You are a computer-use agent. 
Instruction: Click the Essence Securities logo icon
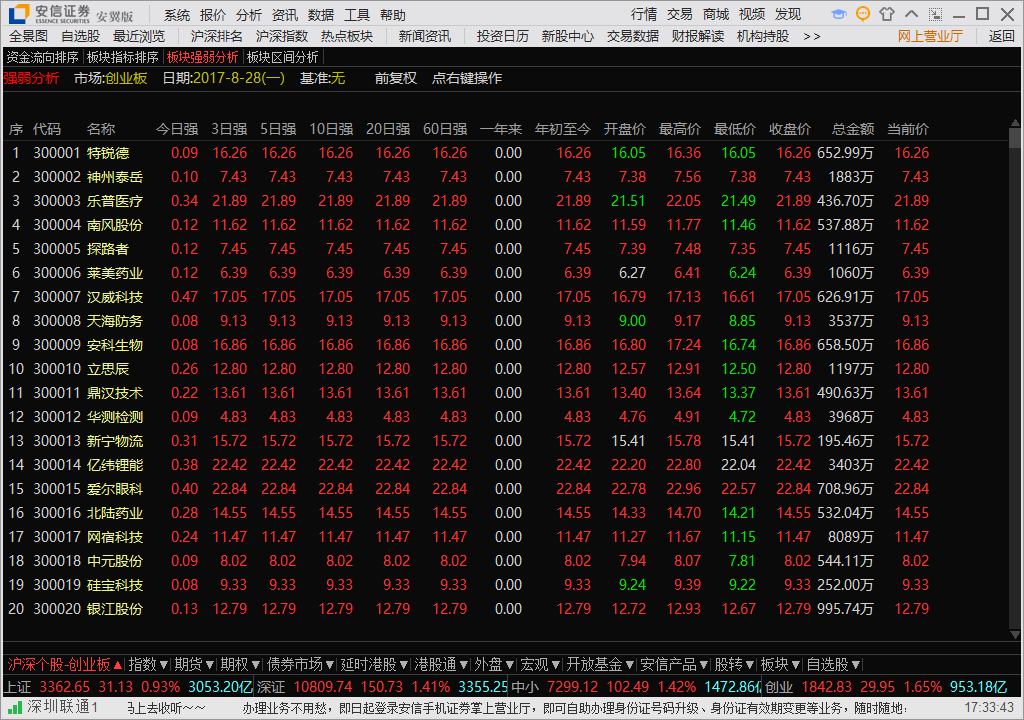[x=19, y=14]
